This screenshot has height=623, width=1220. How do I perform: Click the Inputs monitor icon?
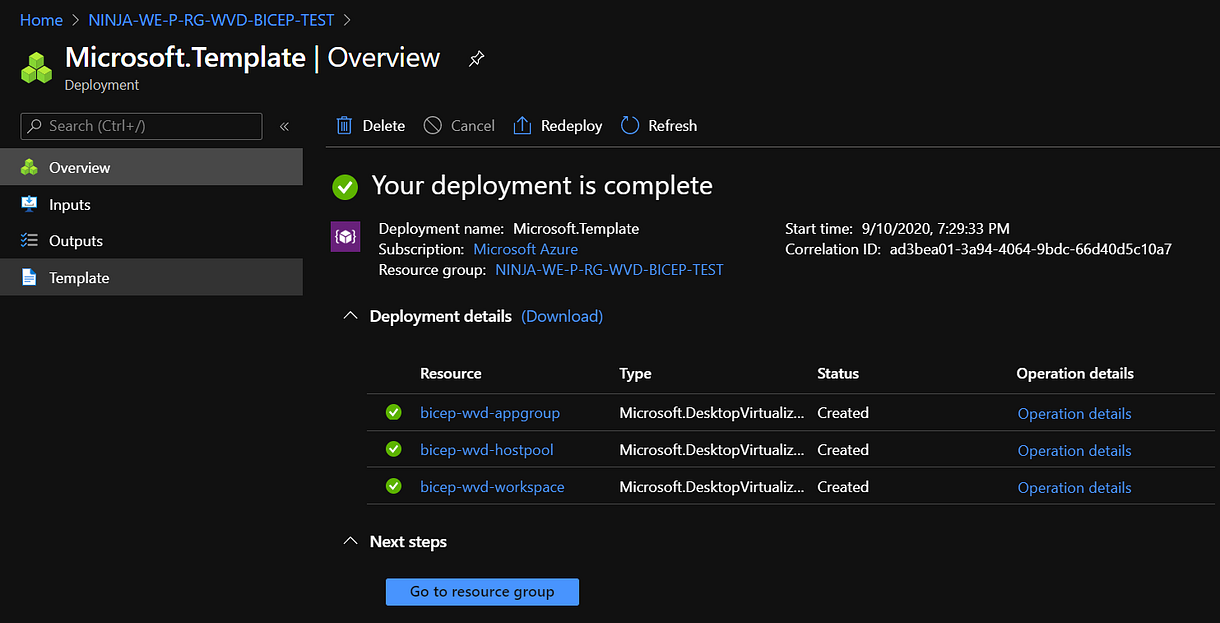[29, 204]
